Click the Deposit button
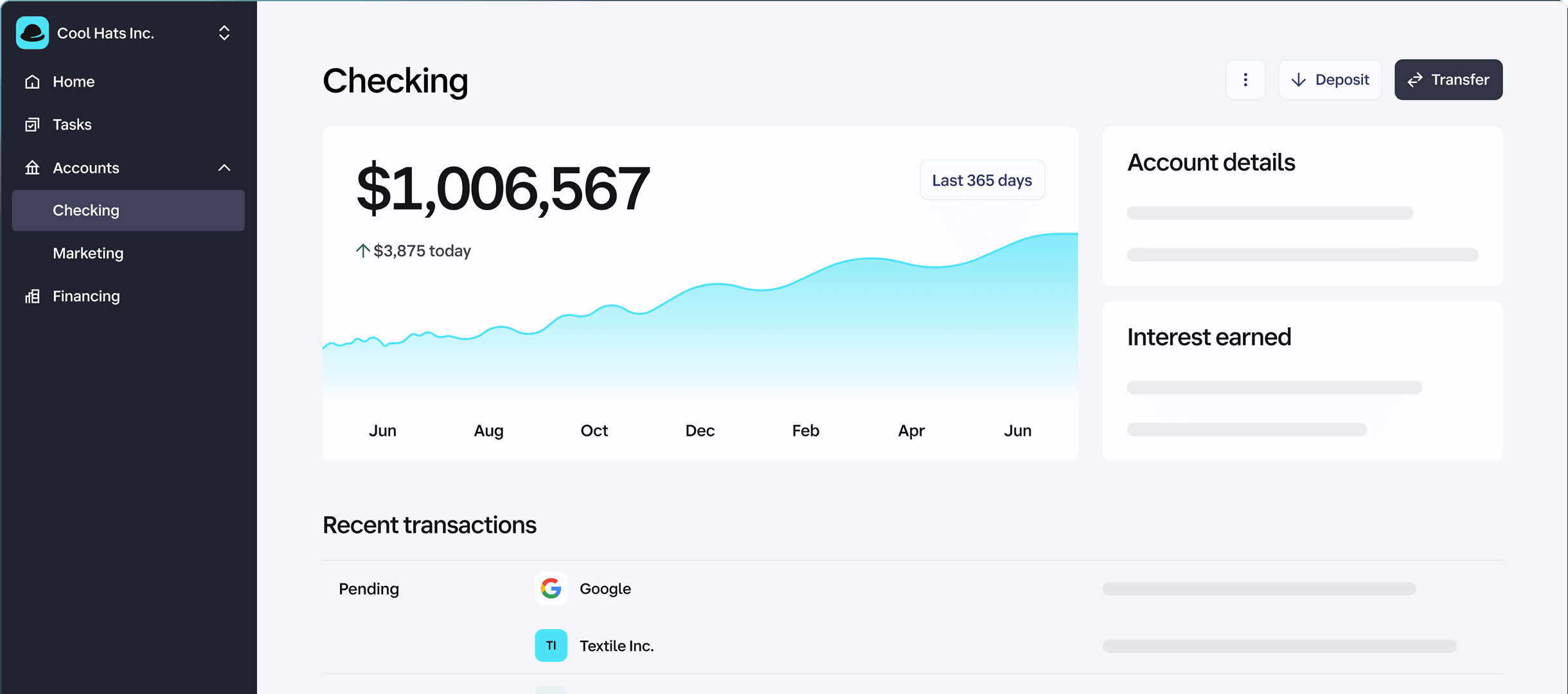This screenshot has height=694, width=1568. [x=1330, y=79]
